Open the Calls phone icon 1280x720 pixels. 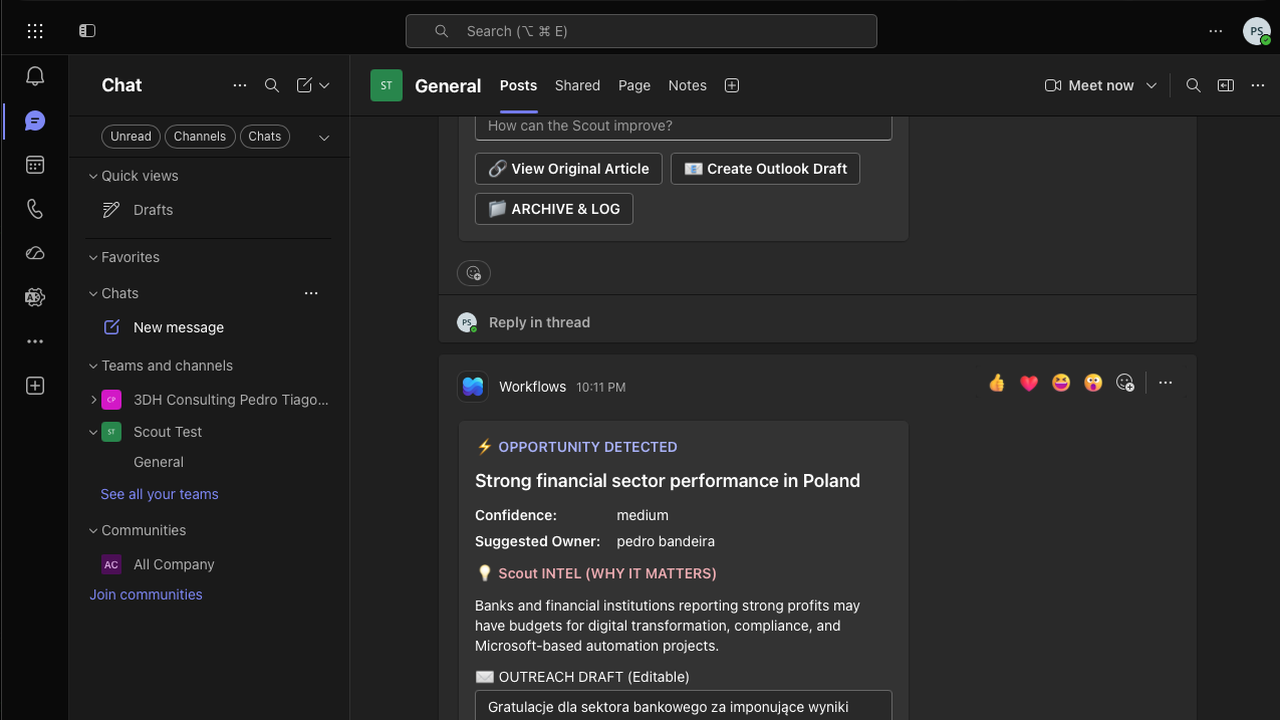(35, 209)
